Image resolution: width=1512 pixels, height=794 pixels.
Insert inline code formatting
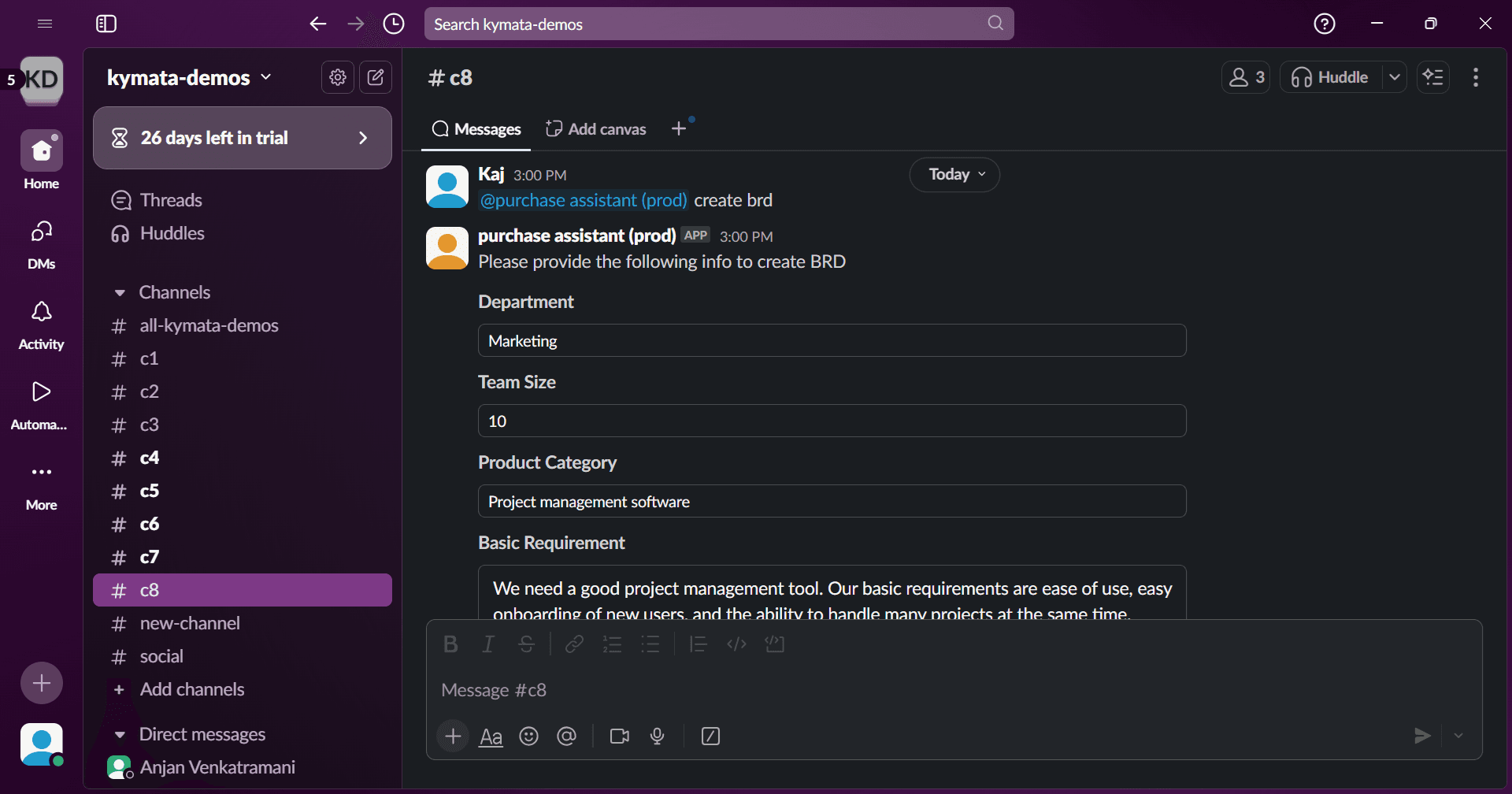(737, 644)
